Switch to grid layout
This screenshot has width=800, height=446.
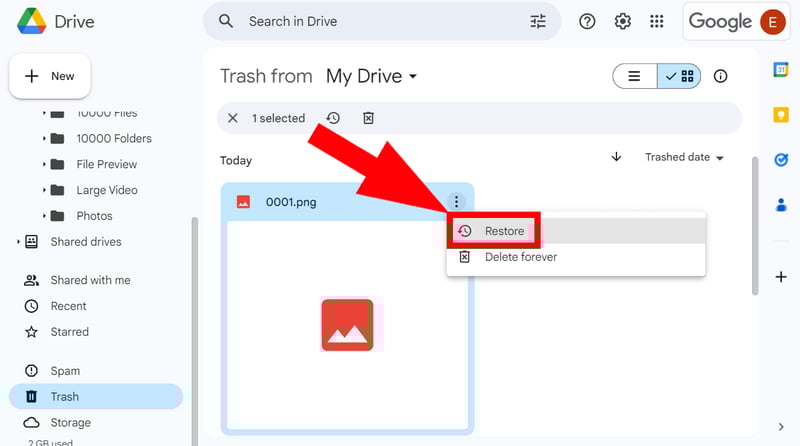pyautogui.click(x=679, y=76)
